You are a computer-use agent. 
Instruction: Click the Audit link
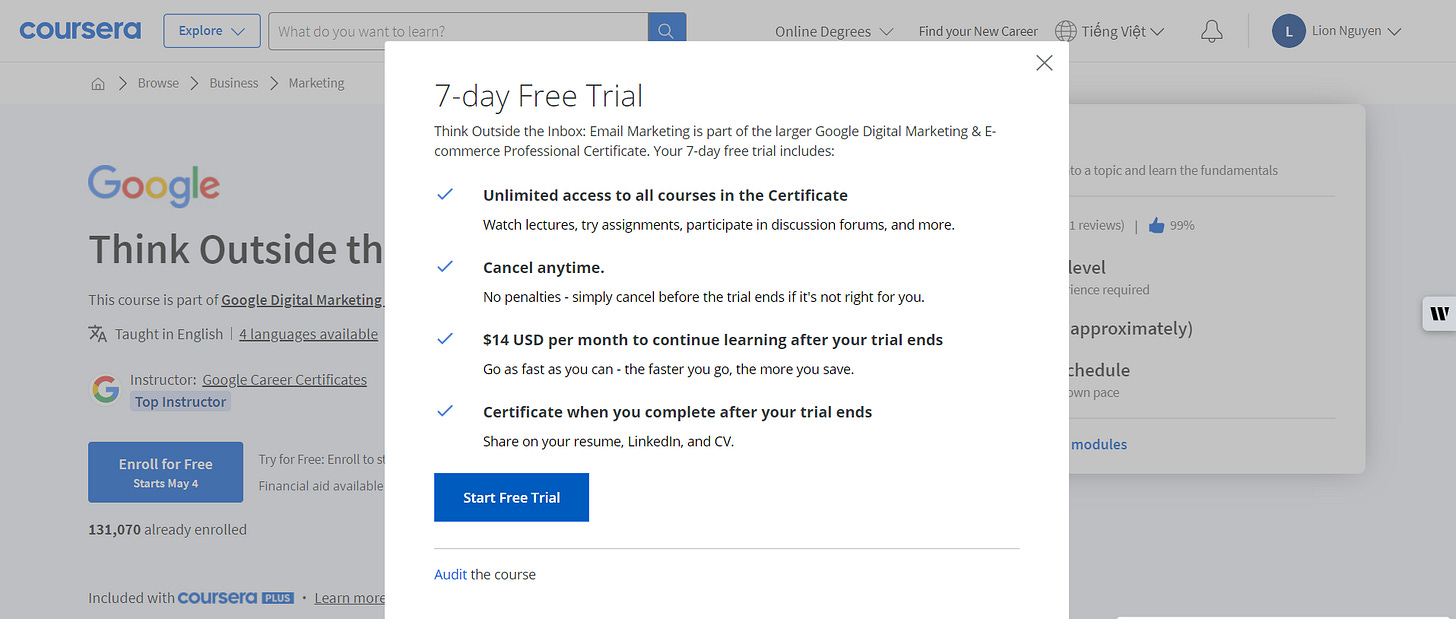[450, 575]
